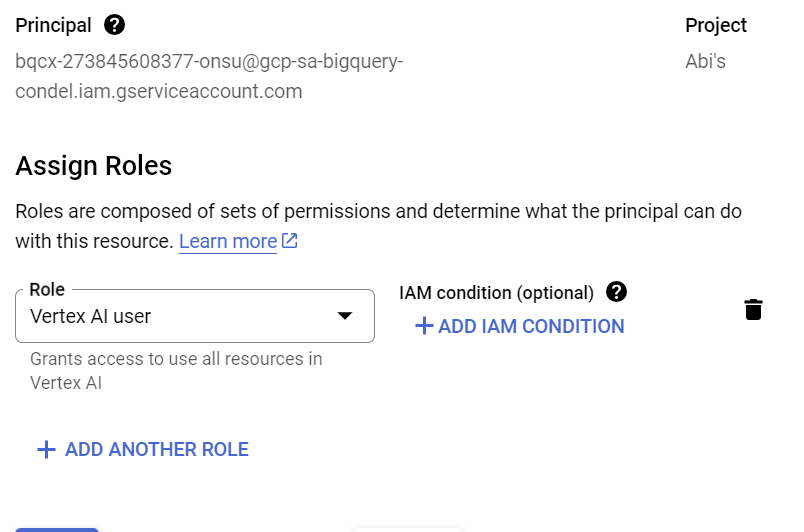The width and height of the screenshot is (804, 532).
Task: Open the Role dropdown arrow
Action: tap(344, 316)
